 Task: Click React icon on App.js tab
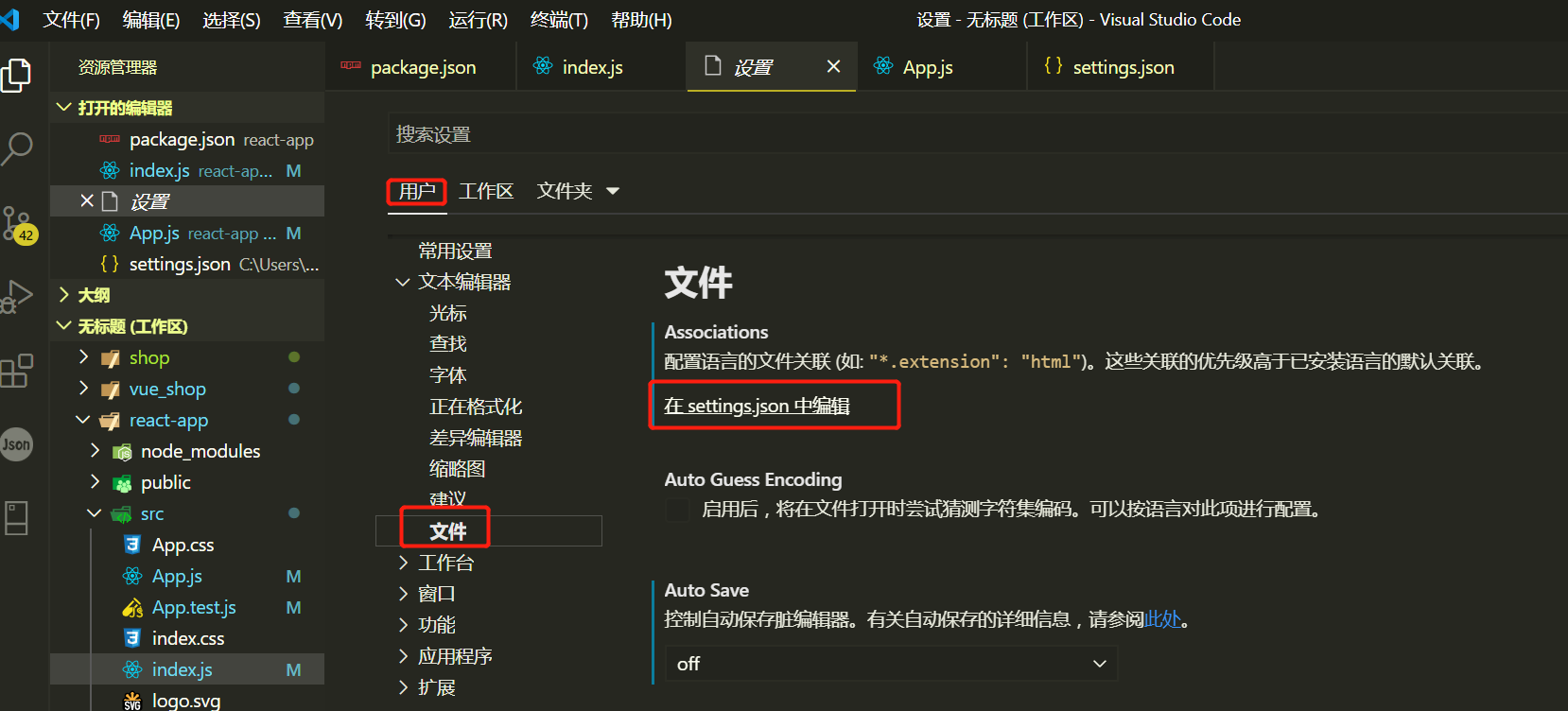883,66
